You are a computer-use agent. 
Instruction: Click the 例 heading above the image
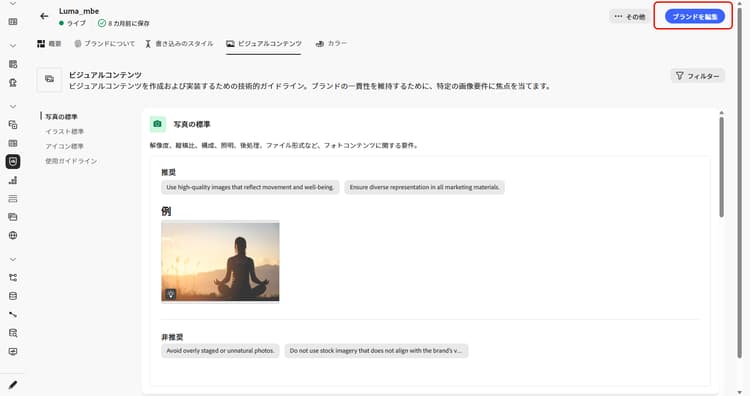(166, 211)
